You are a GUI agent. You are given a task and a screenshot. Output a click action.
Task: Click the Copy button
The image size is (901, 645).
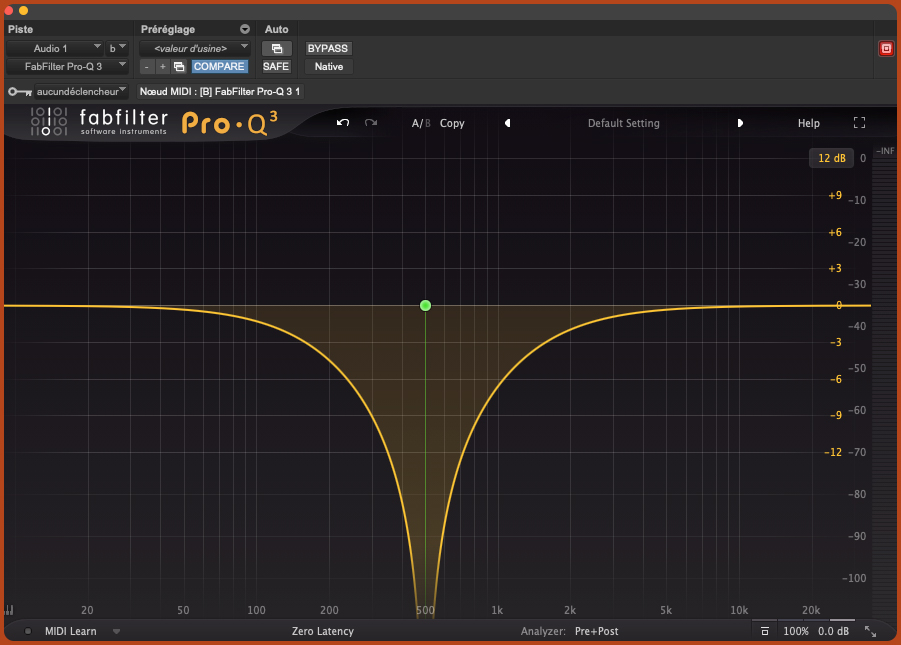tap(452, 123)
